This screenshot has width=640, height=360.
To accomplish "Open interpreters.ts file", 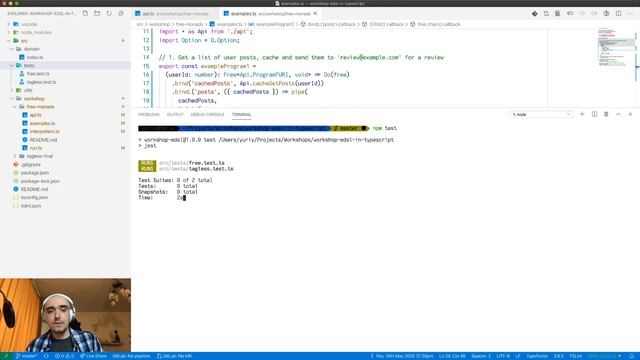I will pos(44,131).
